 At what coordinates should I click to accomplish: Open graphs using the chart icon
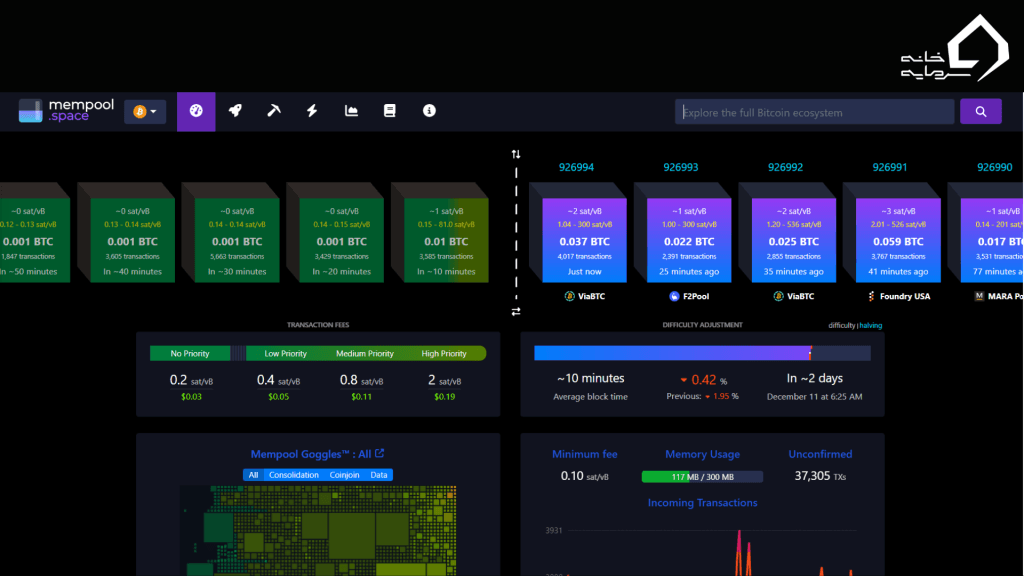[x=350, y=111]
